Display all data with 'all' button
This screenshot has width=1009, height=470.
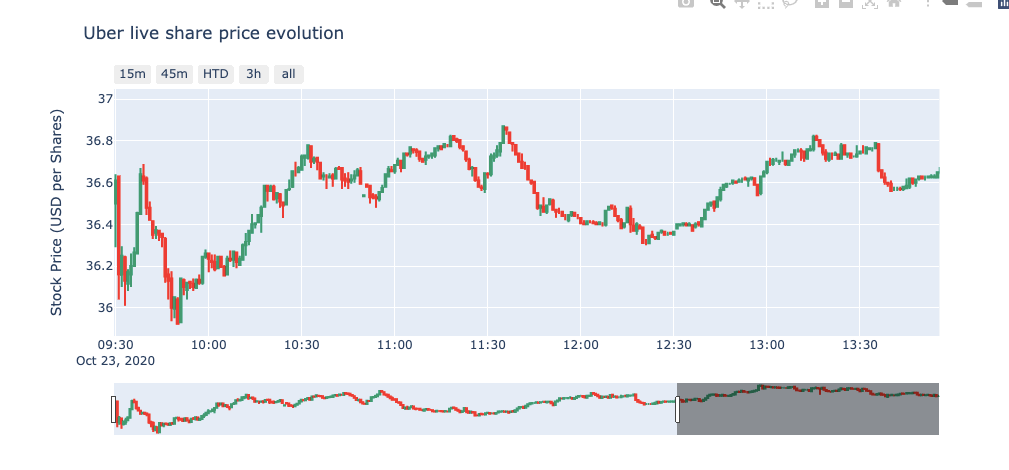[288, 74]
